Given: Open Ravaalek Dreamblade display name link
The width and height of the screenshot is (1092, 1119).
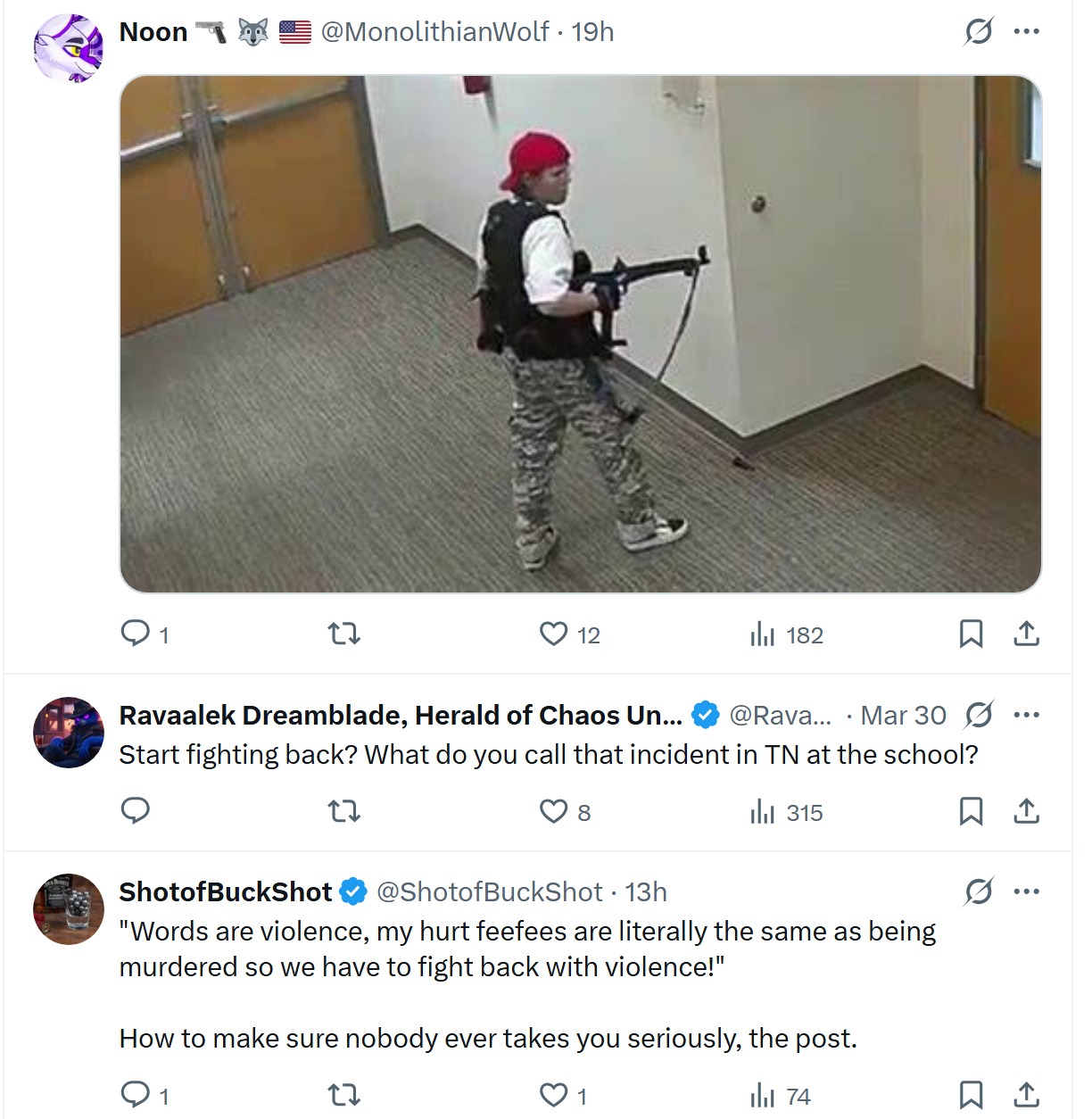Looking at the screenshot, I should click(401, 716).
